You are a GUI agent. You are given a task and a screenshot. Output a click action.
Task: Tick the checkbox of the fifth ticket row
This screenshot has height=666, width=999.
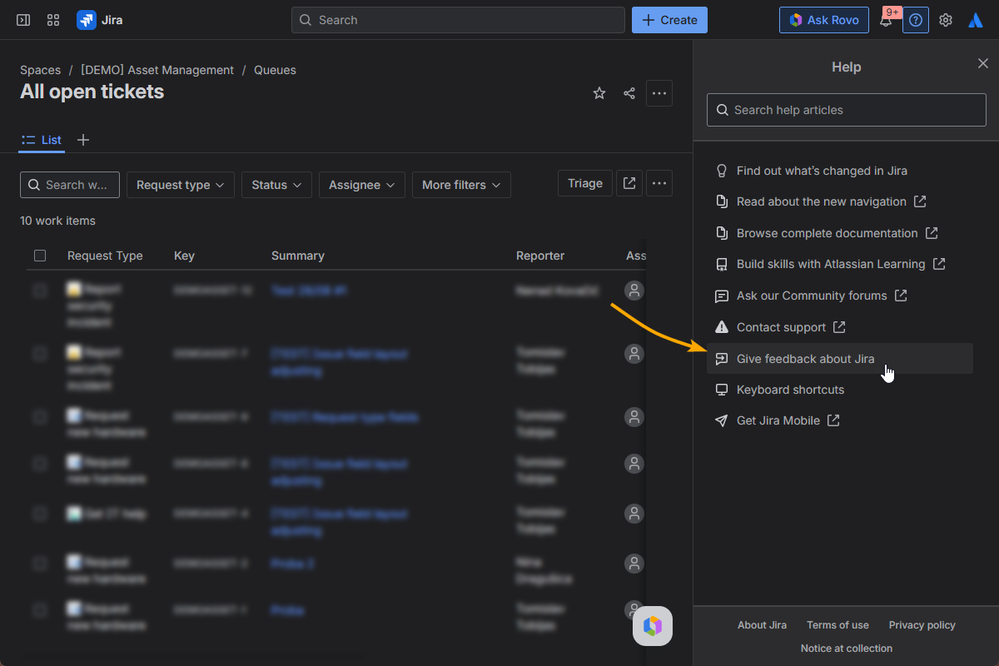tap(40, 514)
